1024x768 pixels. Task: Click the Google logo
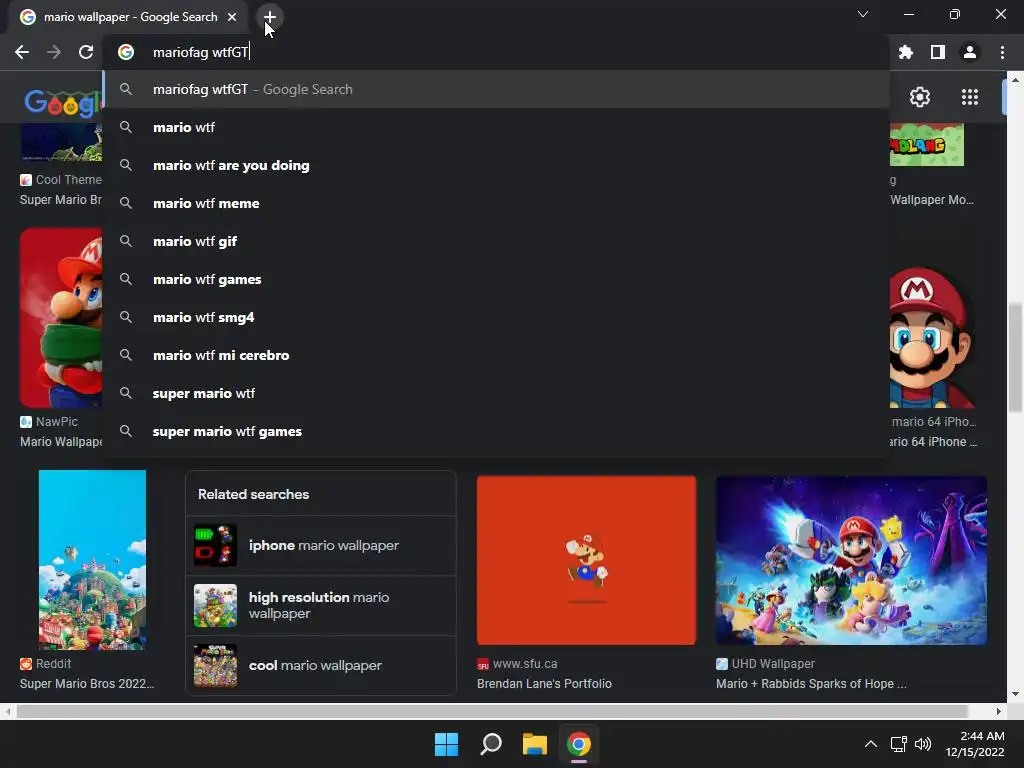tap(63, 103)
